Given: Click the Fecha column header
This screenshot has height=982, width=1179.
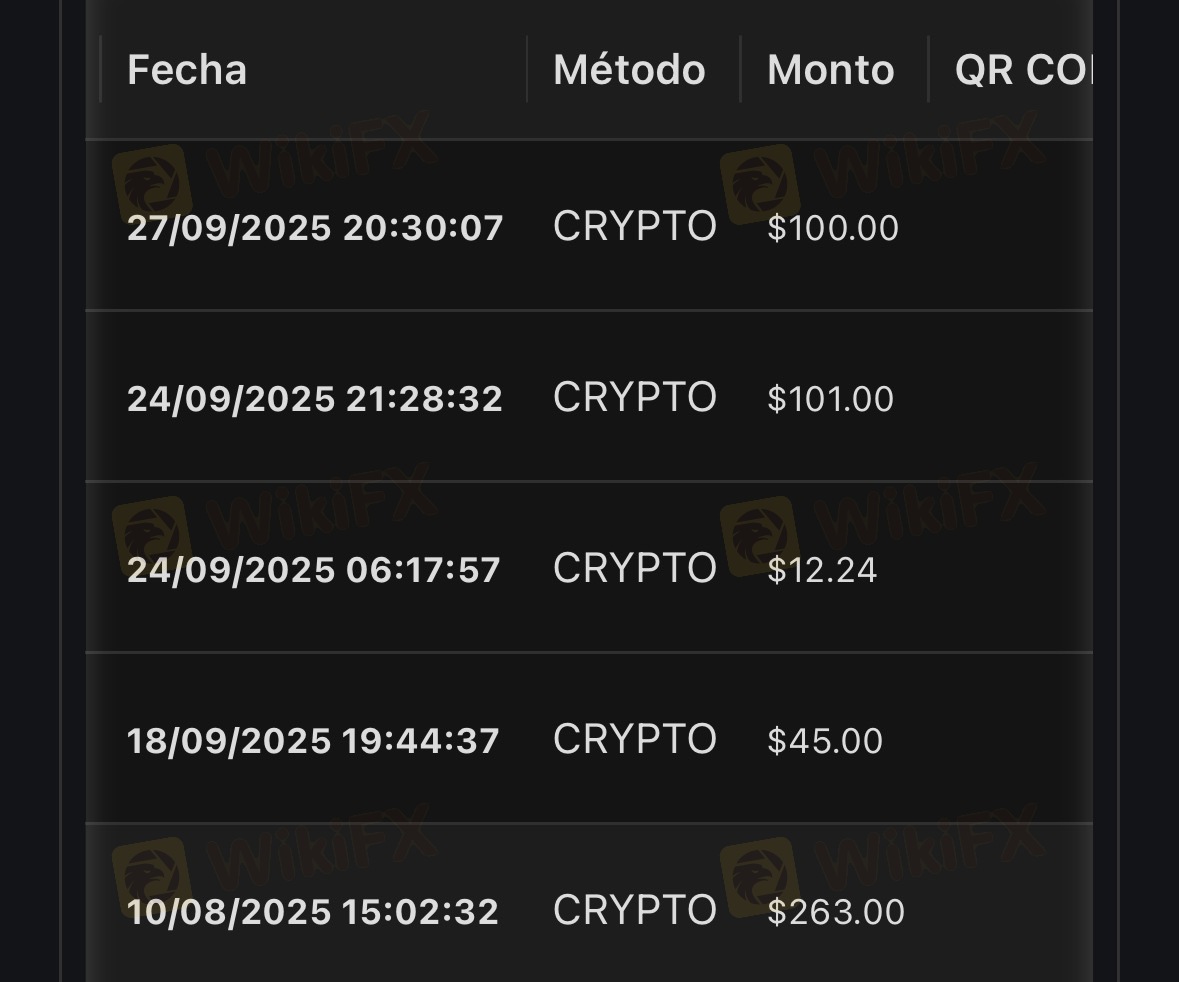Looking at the screenshot, I should pyautogui.click(x=187, y=70).
